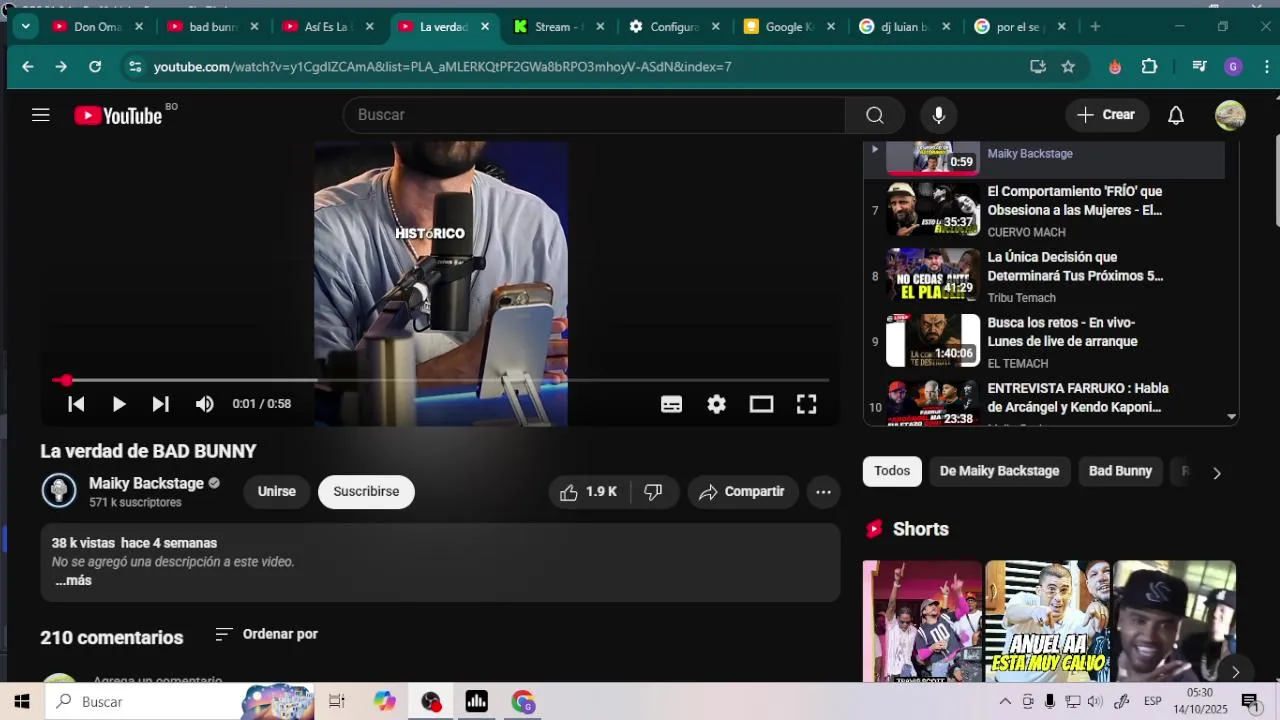Open the Task View taskbar icon
This screenshot has height=720, width=1280.
pyautogui.click(x=337, y=702)
